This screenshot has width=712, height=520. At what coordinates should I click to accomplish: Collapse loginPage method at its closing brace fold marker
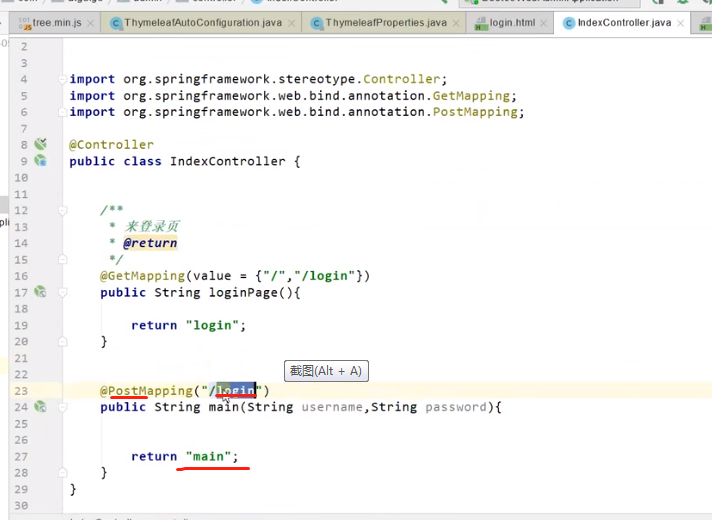63,341
